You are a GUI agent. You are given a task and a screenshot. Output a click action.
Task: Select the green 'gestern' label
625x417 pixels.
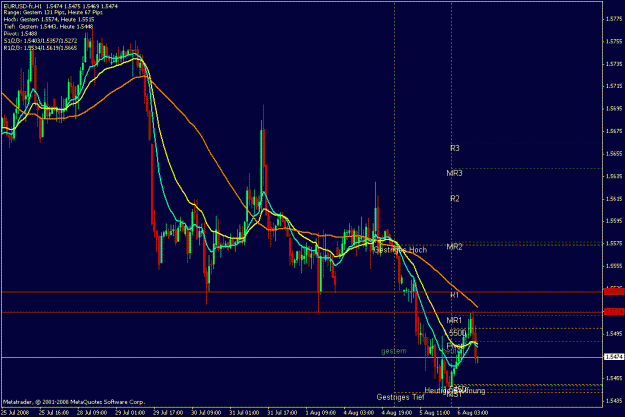tap(394, 351)
